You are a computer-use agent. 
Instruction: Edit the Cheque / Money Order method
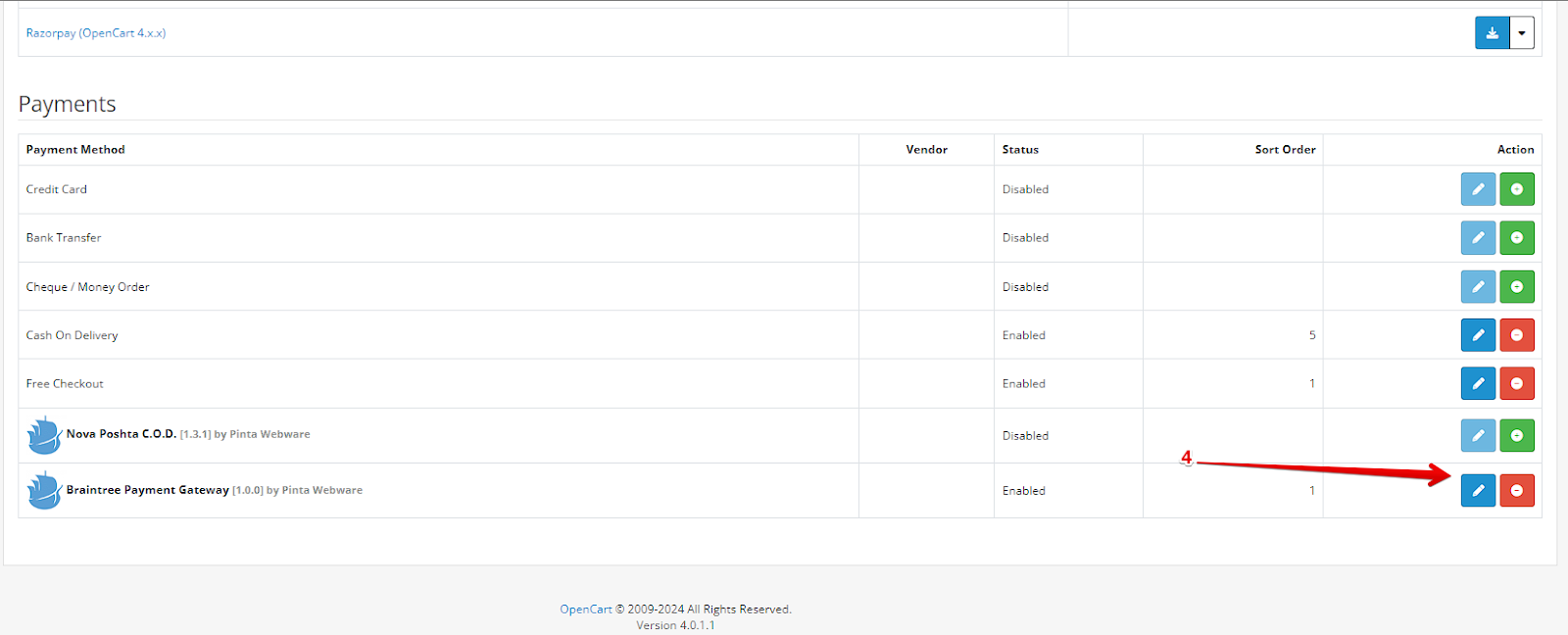pyautogui.click(x=1478, y=286)
